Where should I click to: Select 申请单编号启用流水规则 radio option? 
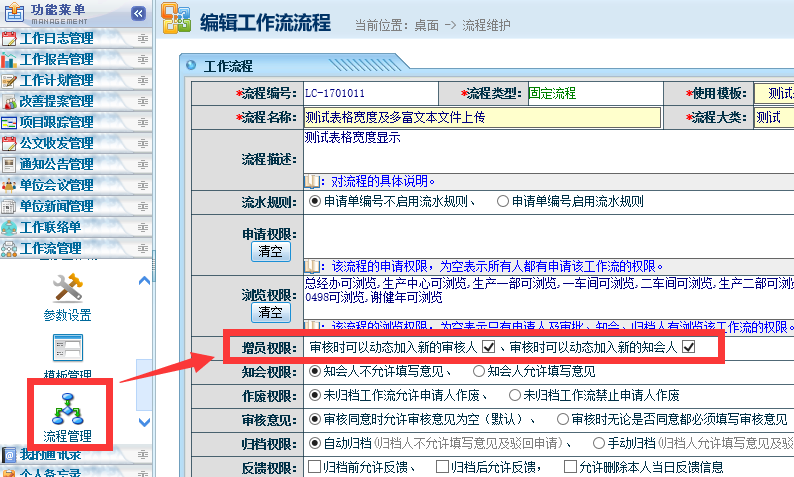[x=503, y=201]
